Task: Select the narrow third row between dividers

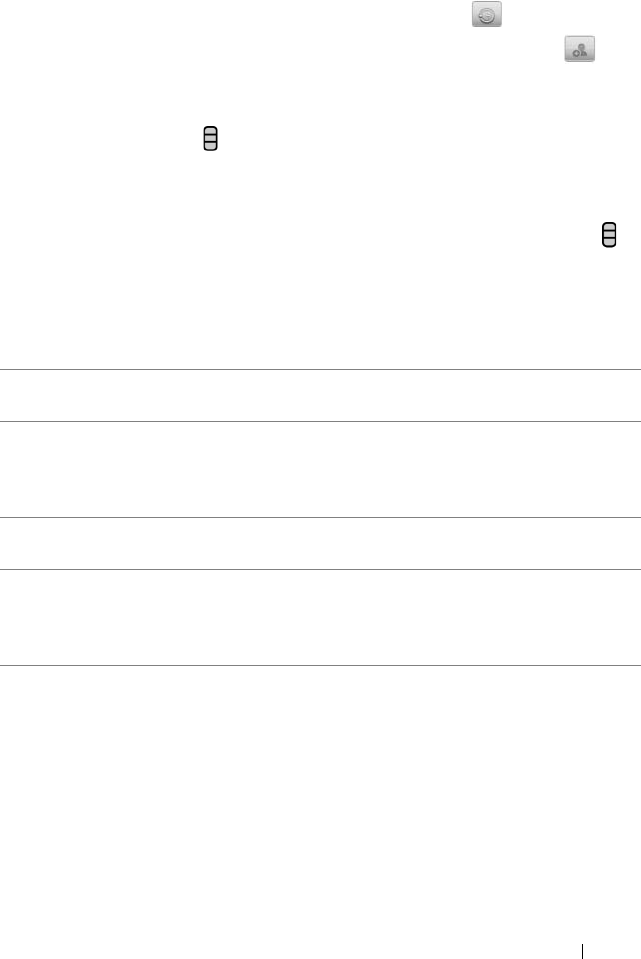Action: tap(320, 544)
